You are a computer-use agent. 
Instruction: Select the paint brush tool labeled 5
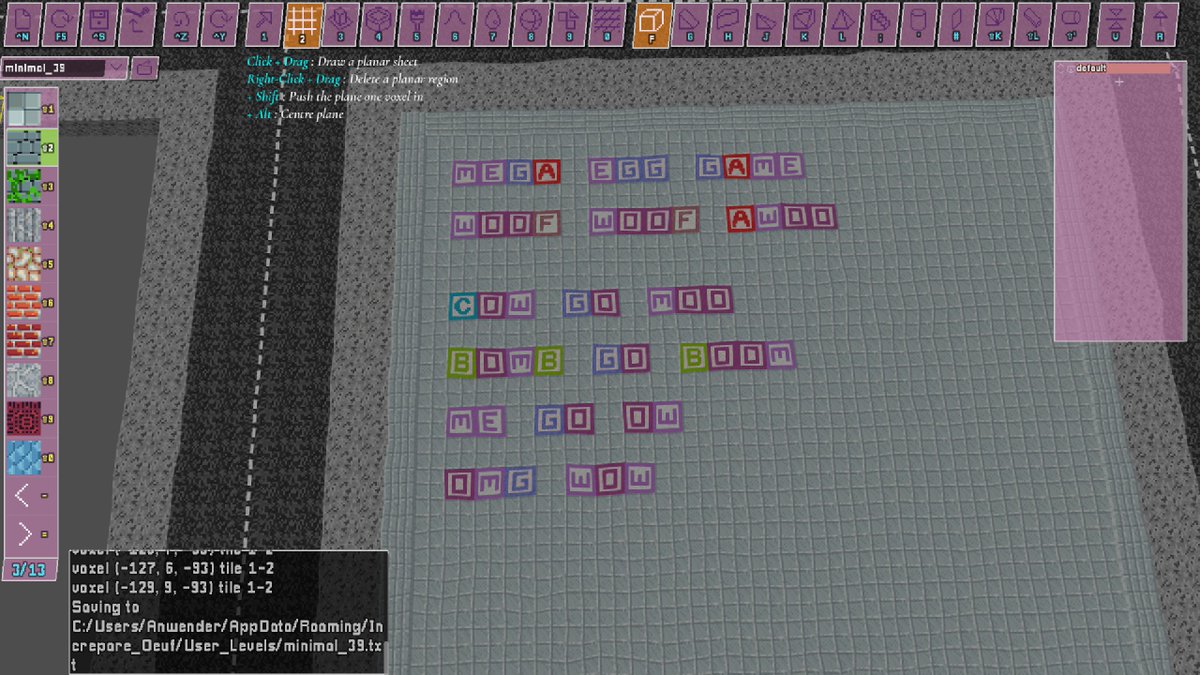pos(416,24)
